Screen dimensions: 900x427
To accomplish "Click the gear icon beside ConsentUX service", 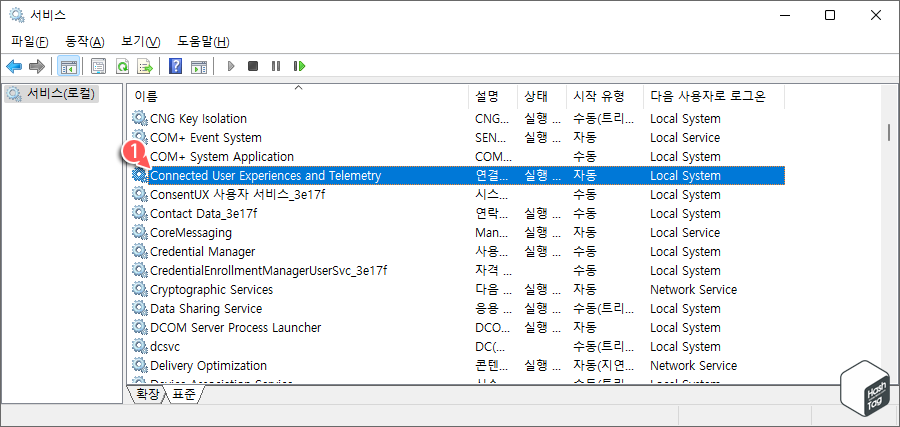I will click(x=139, y=194).
